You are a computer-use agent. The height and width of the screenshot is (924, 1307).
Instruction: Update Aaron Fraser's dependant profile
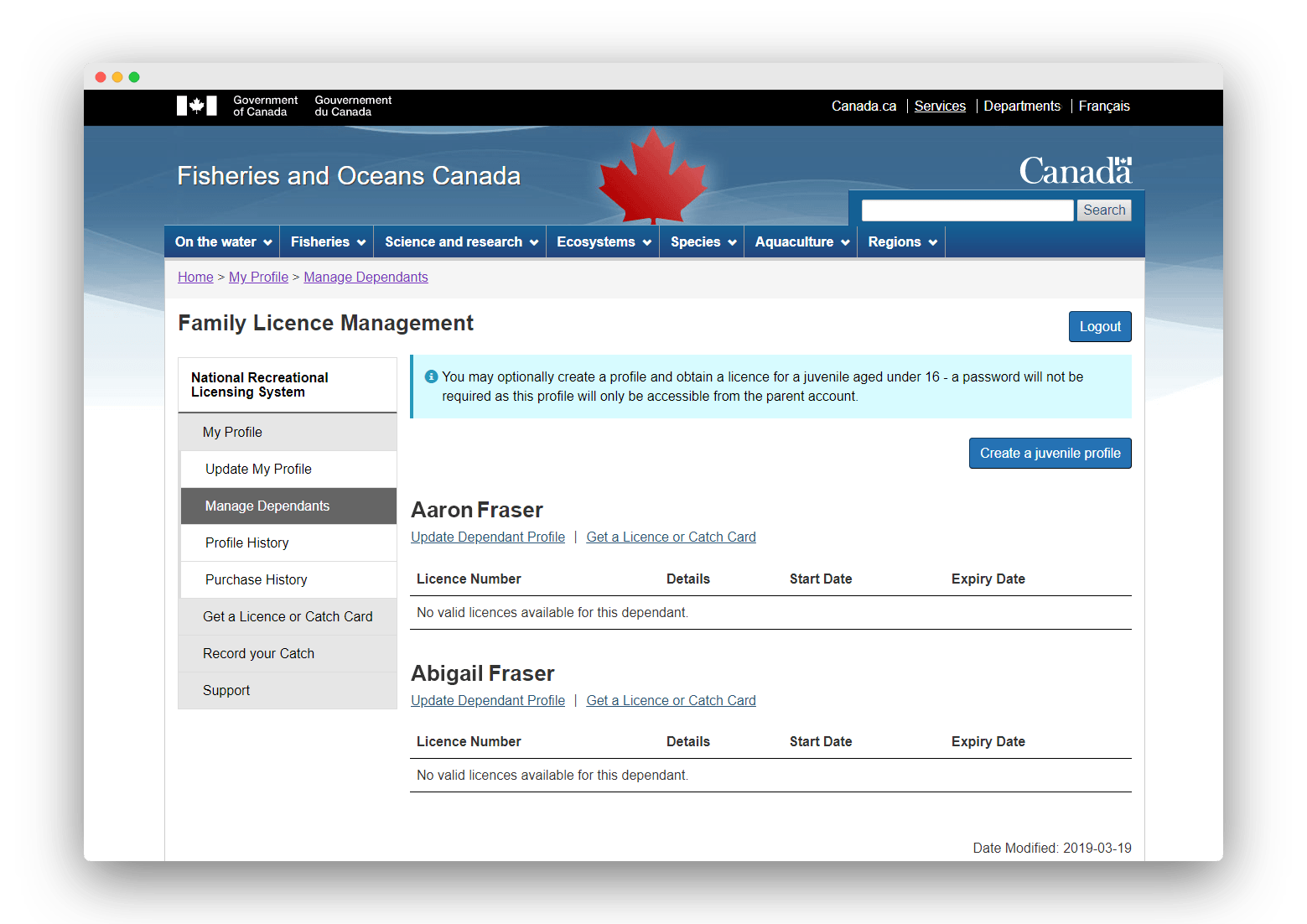tap(488, 537)
